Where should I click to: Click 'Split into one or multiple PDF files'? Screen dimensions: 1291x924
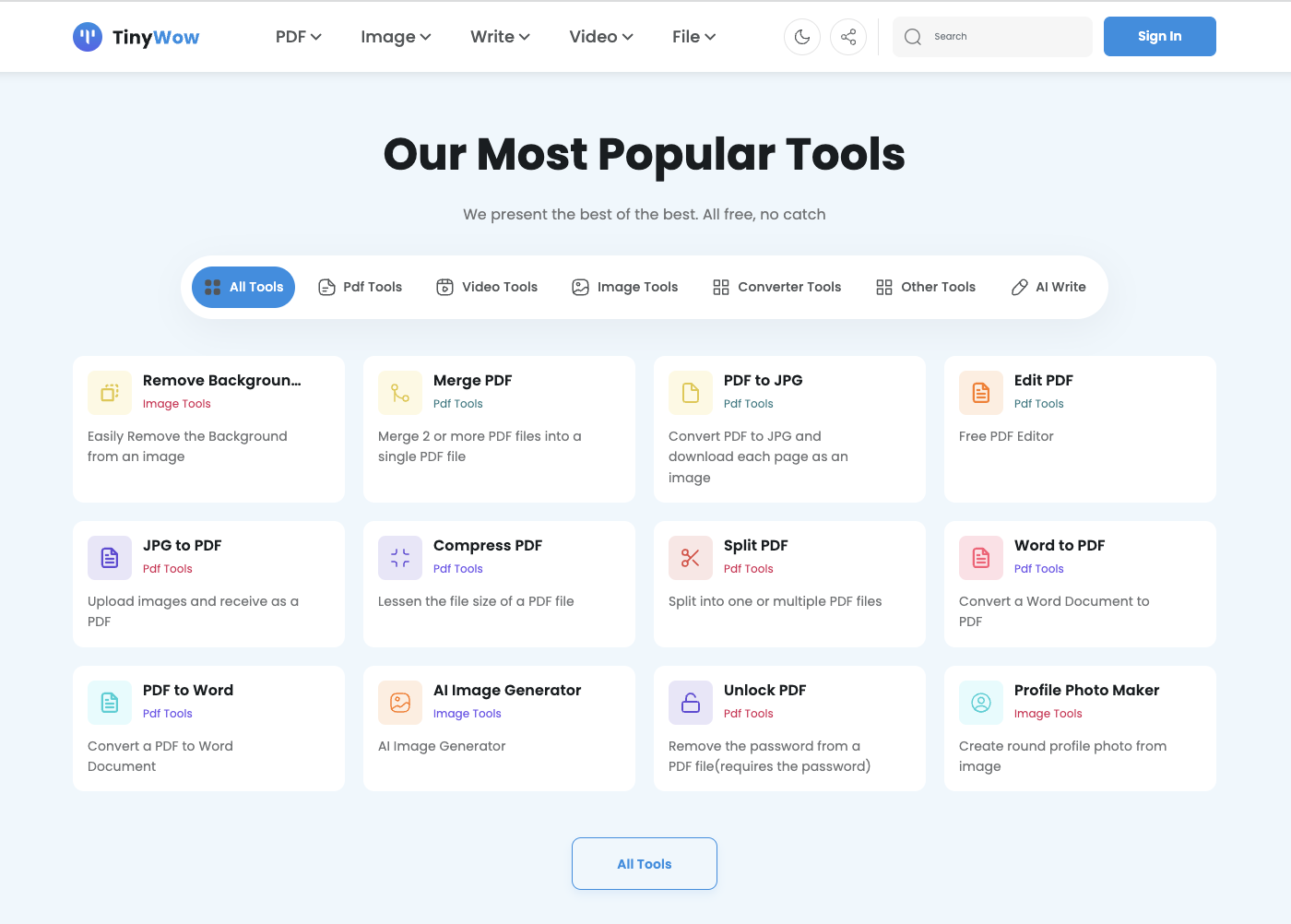pos(776,601)
